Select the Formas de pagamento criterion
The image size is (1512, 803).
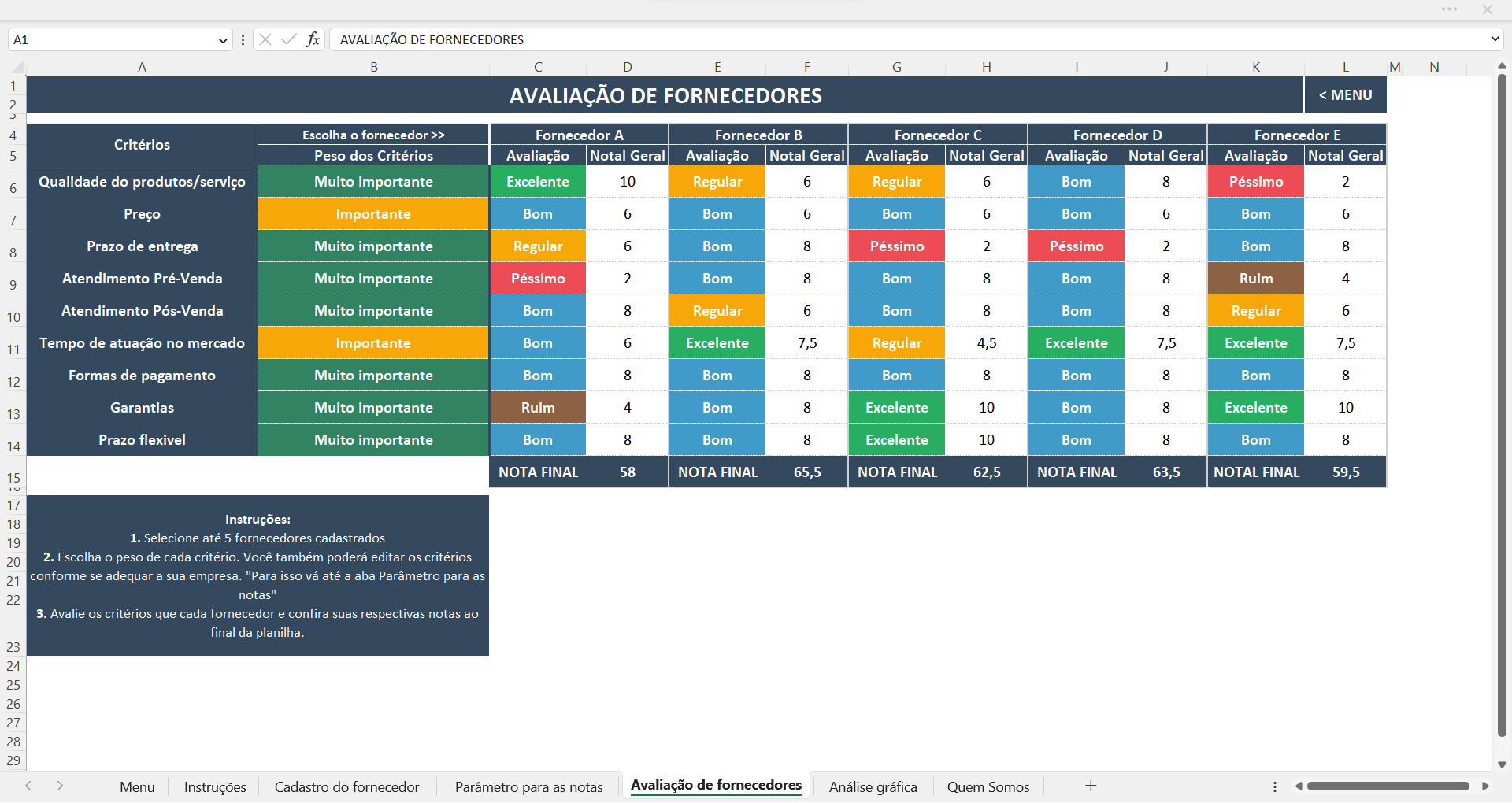pos(143,375)
